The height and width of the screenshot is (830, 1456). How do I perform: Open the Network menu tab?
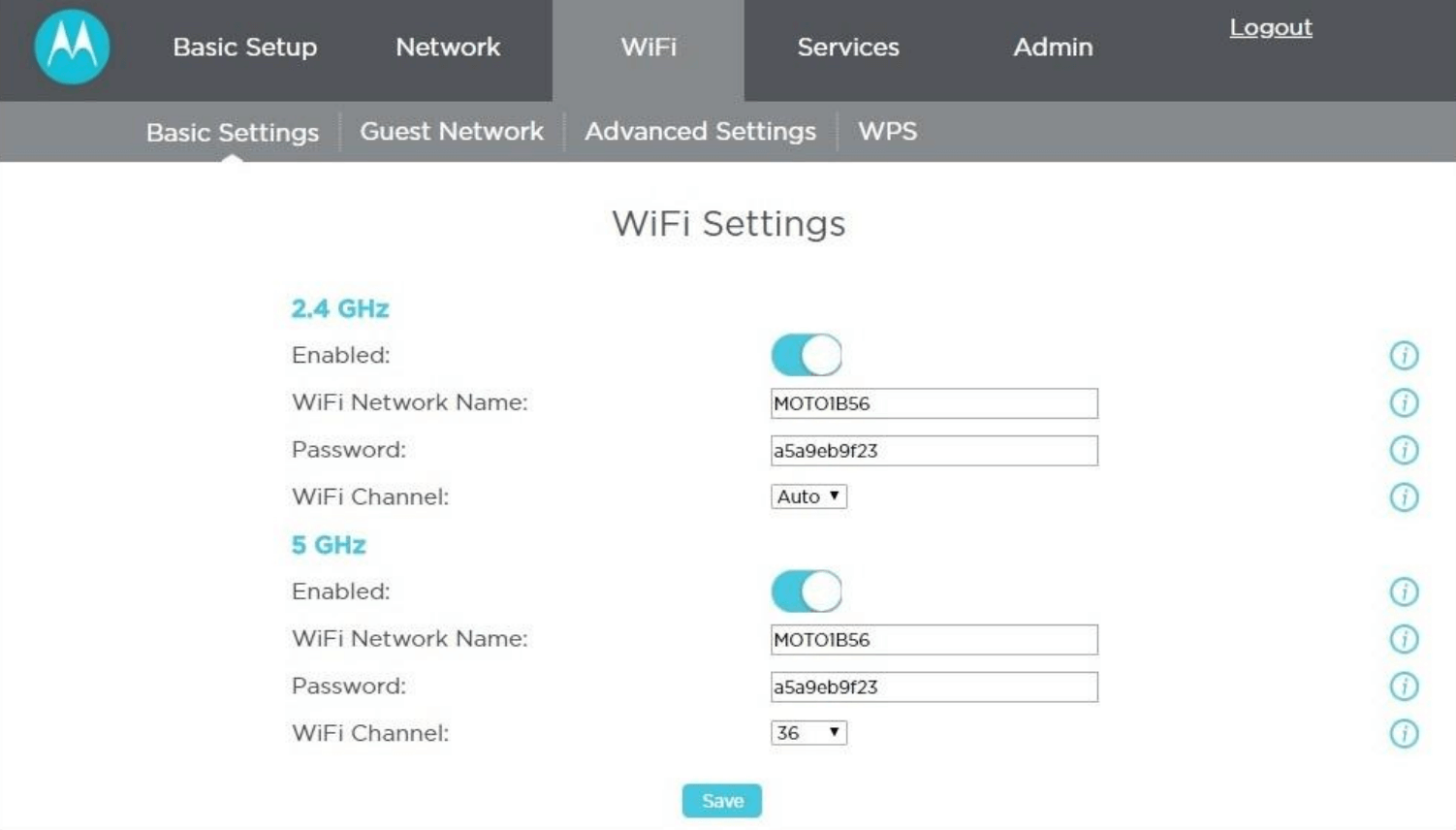tap(448, 47)
